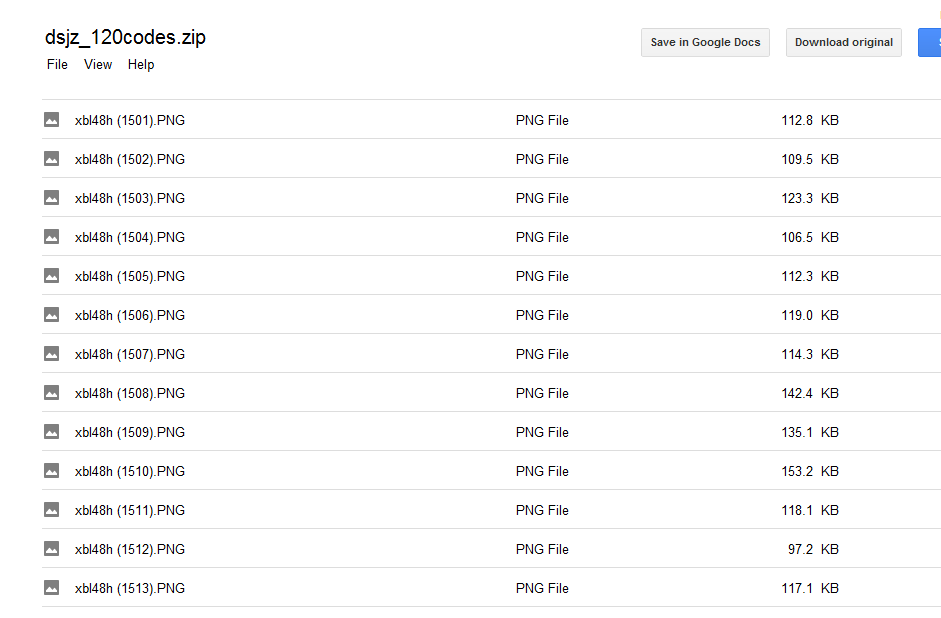Image resolution: width=941 pixels, height=618 pixels.
Task: Click the image icon beside xbl48h (1505).PNG
Action: pos(52,276)
